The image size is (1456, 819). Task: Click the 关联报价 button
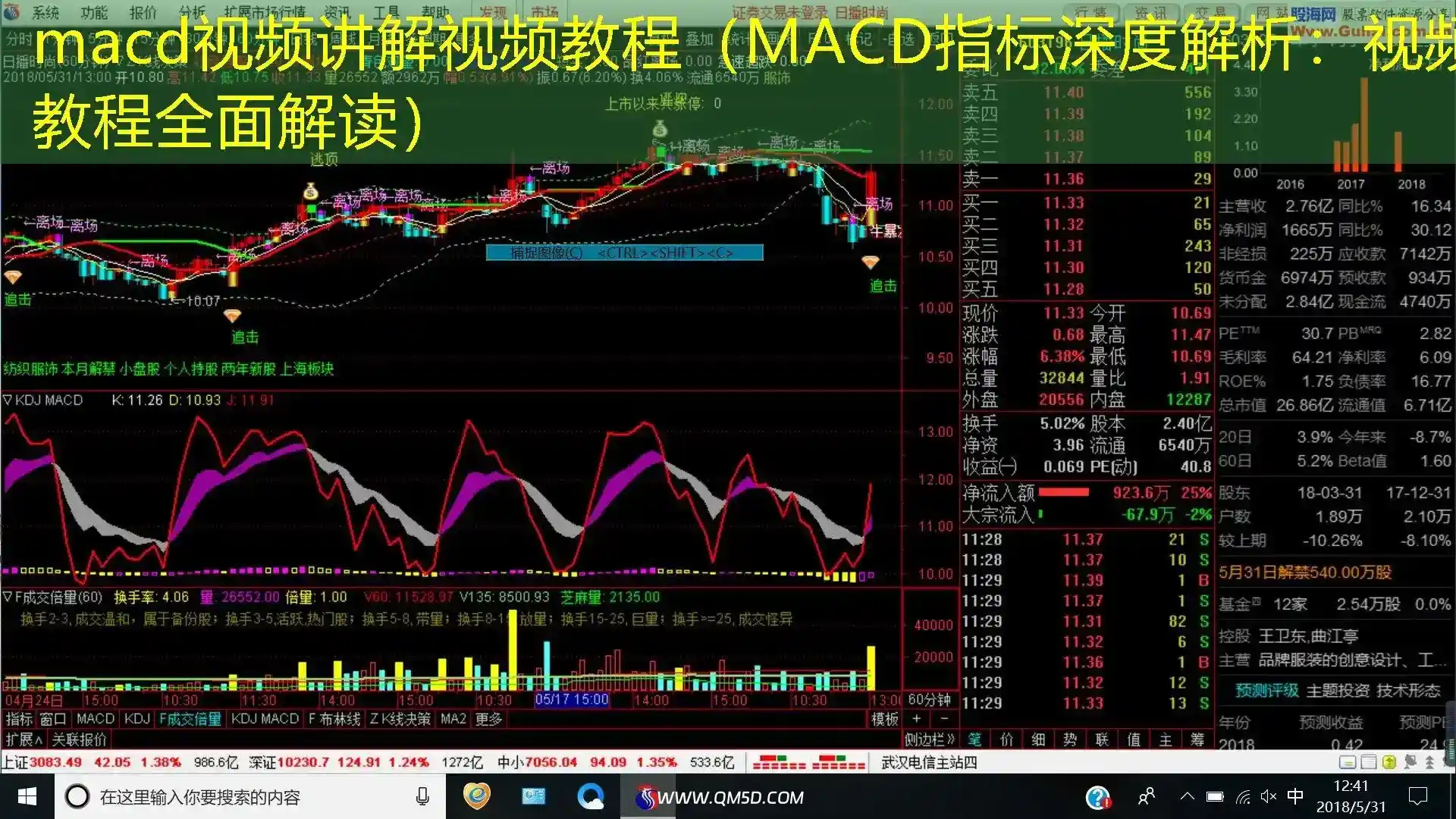click(x=80, y=739)
